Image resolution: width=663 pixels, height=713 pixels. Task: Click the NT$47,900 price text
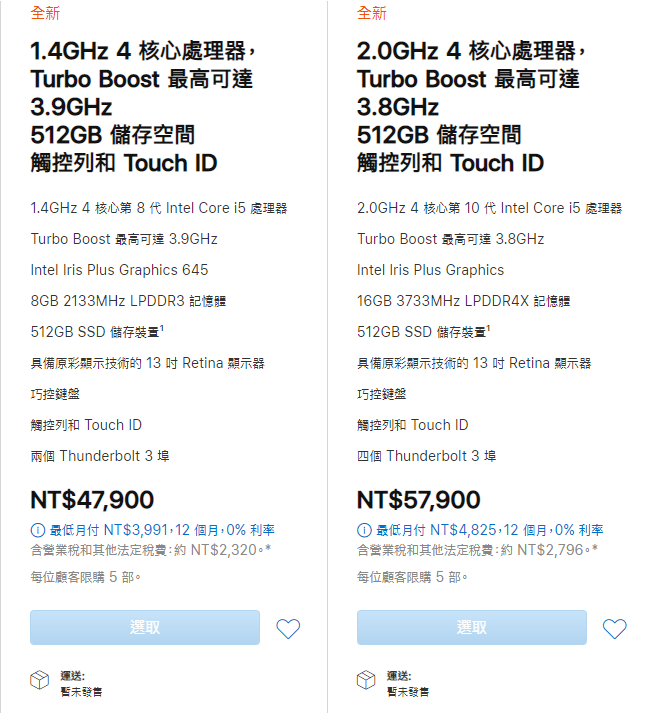point(92,500)
